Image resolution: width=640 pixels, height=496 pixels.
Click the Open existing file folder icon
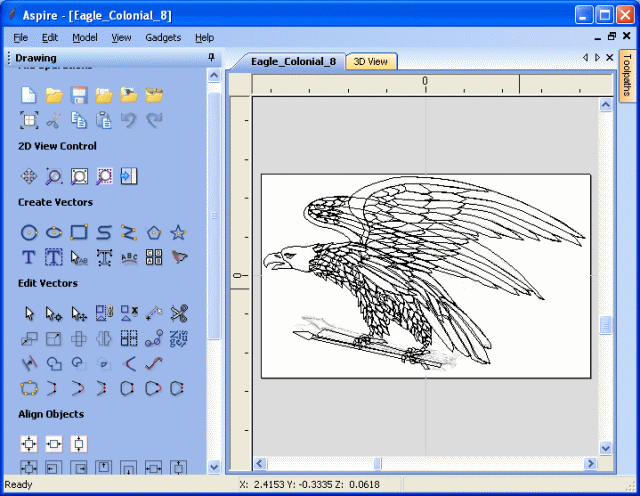point(54,95)
